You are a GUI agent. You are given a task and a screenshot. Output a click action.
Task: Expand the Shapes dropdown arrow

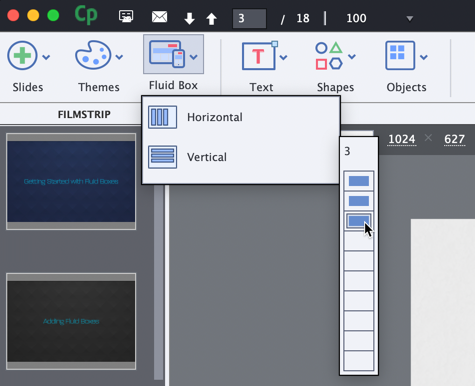[352, 57]
